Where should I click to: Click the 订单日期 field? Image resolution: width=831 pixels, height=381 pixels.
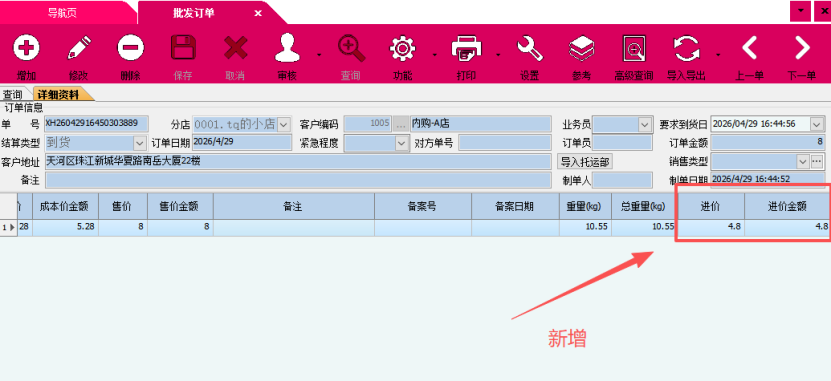coord(242,143)
